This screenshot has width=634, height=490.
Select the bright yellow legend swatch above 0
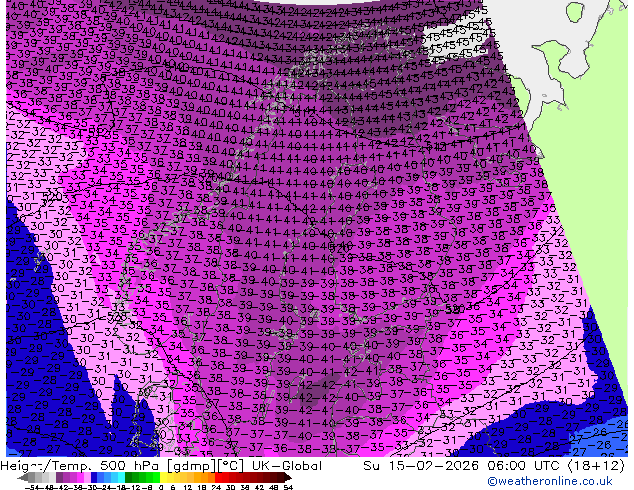(163, 478)
